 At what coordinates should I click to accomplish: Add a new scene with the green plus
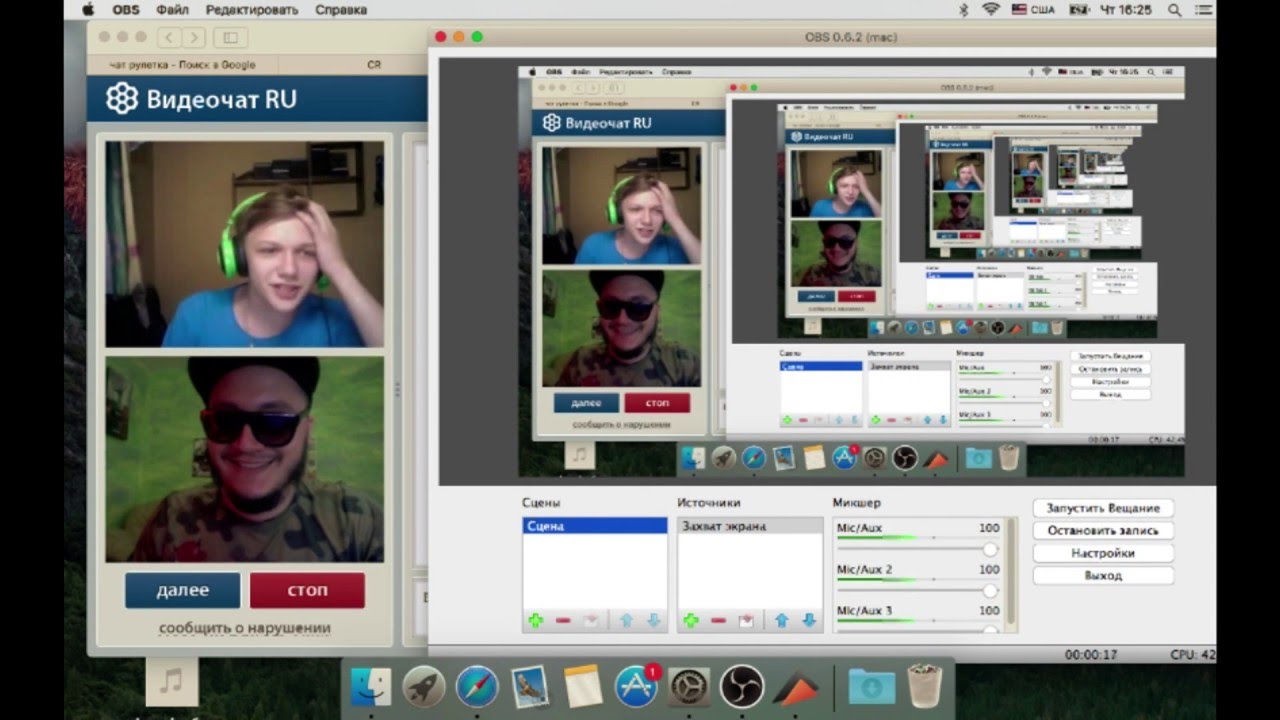(536, 621)
